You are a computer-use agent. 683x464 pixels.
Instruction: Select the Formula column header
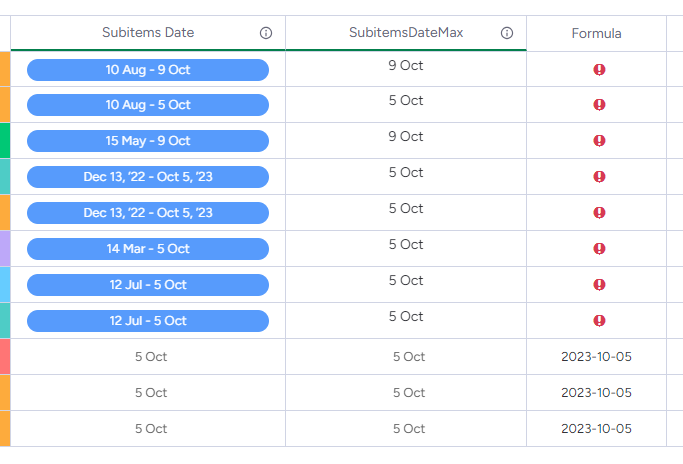[x=596, y=34]
